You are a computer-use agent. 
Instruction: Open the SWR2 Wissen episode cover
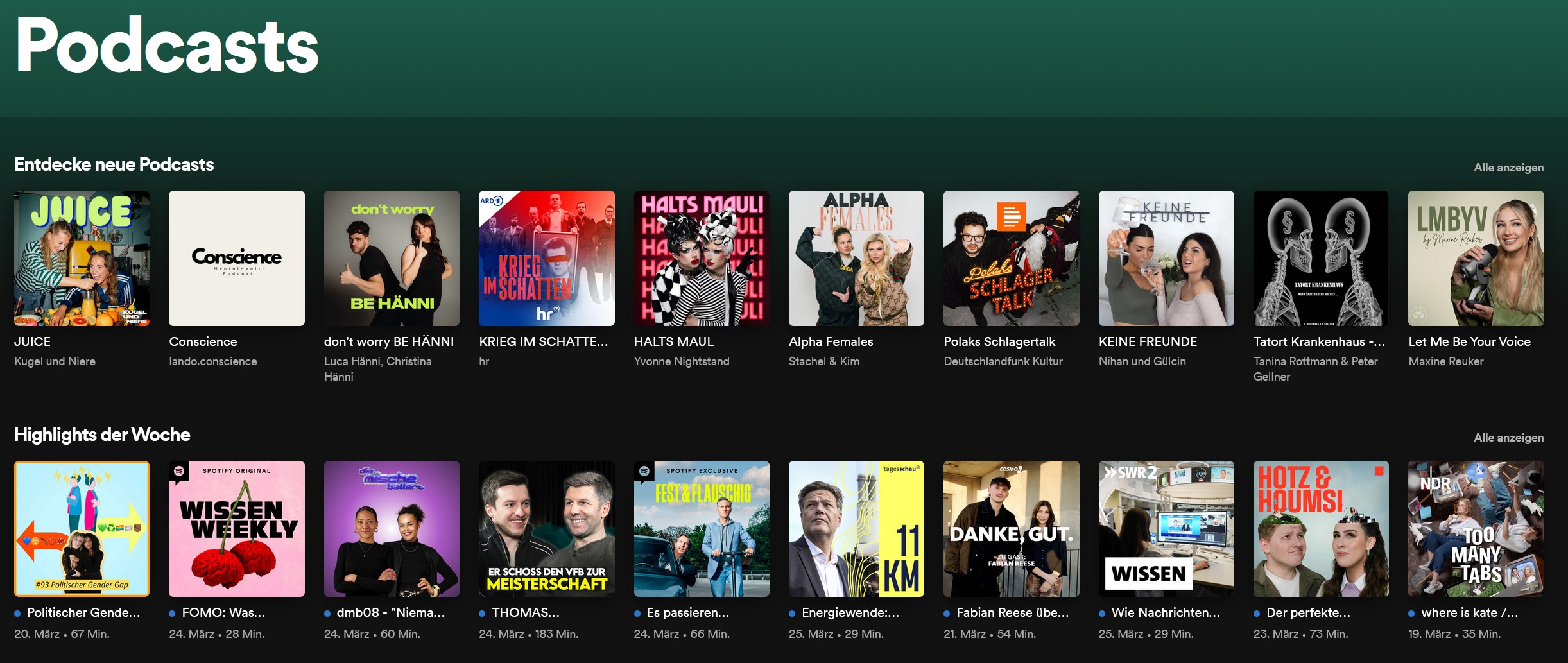tap(1166, 529)
